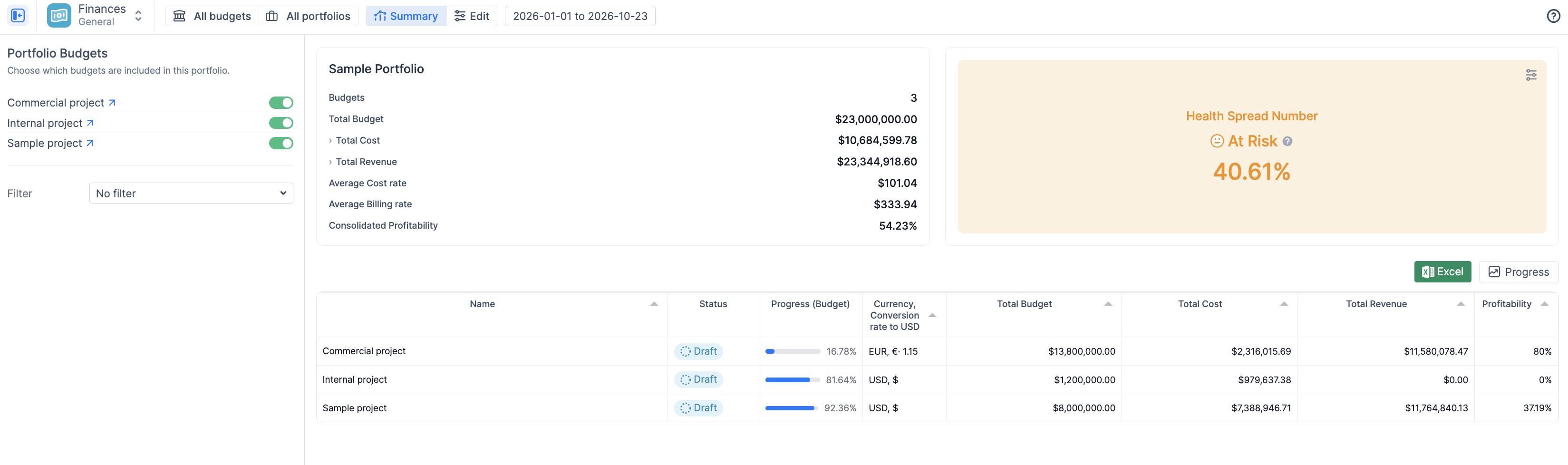1568x465 pixels.
Task: Open Commercial project external link arrow
Action: (112, 103)
